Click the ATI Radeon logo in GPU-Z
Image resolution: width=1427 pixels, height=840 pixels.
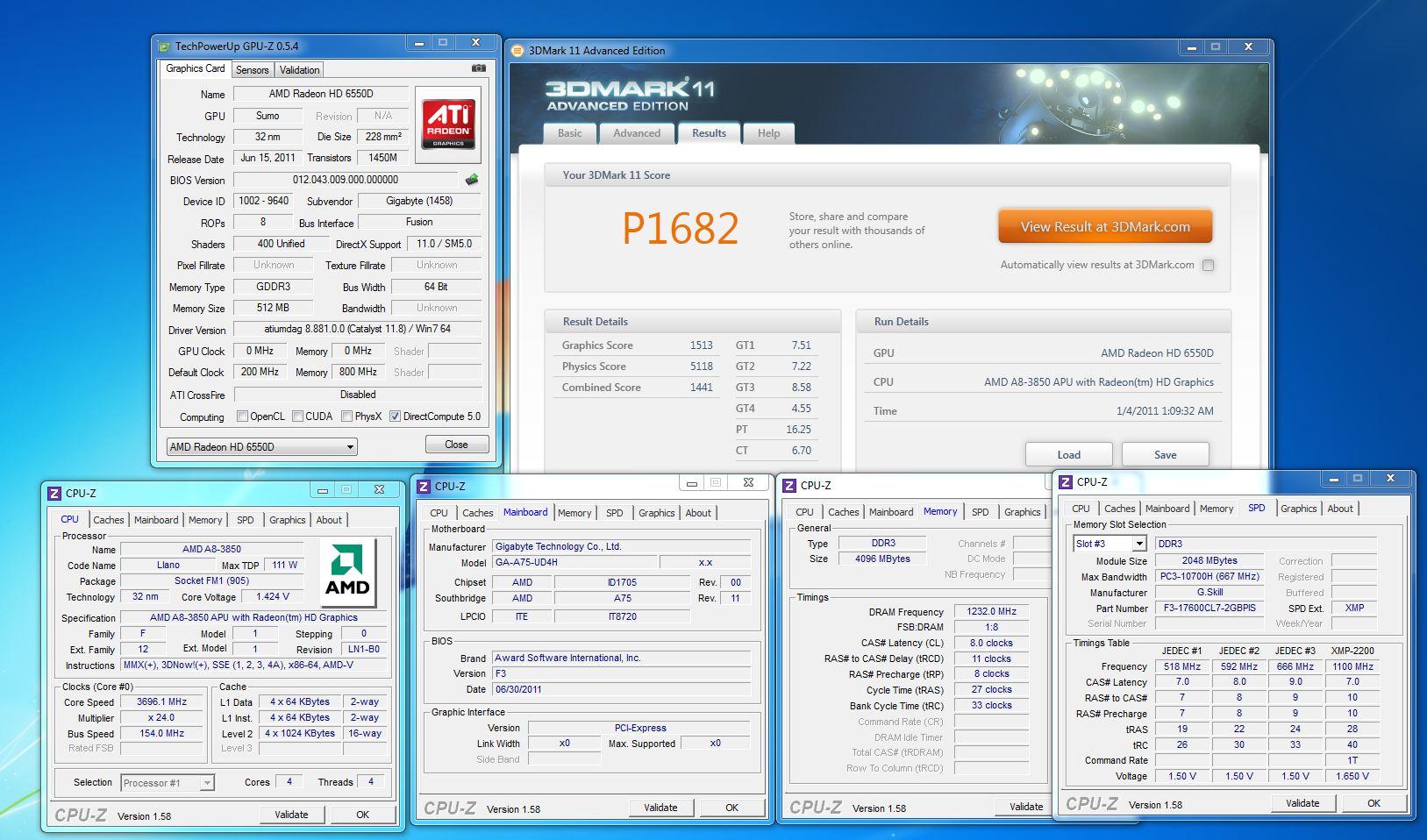(x=448, y=124)
